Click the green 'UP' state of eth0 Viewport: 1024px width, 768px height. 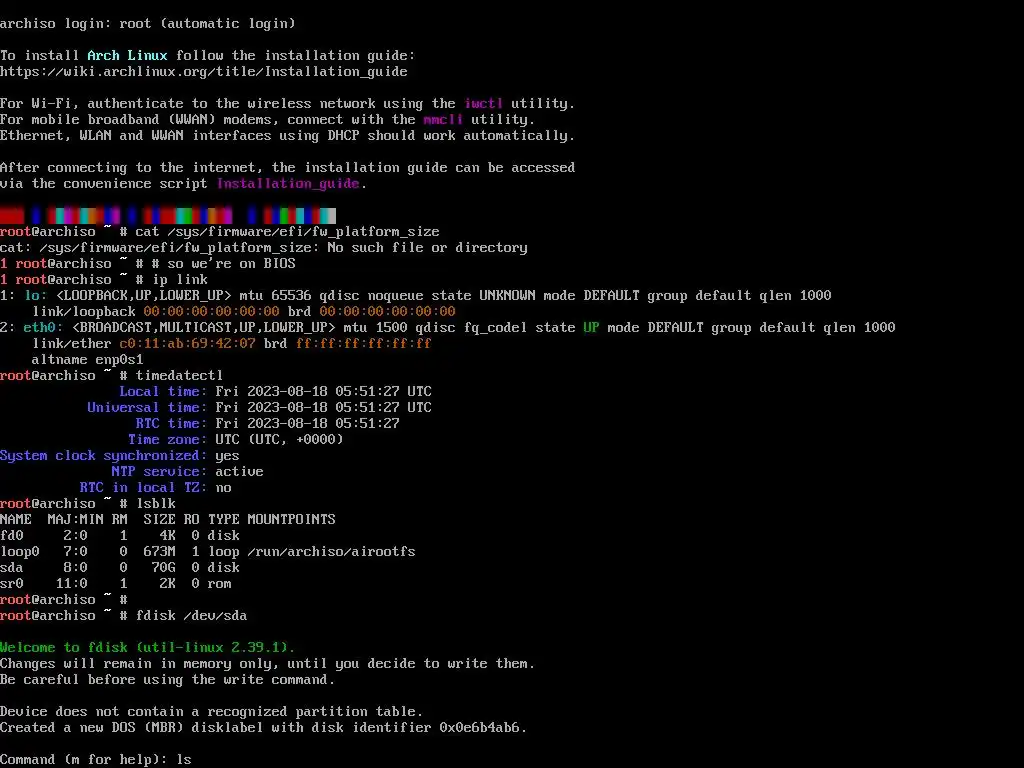coord(591,328)
